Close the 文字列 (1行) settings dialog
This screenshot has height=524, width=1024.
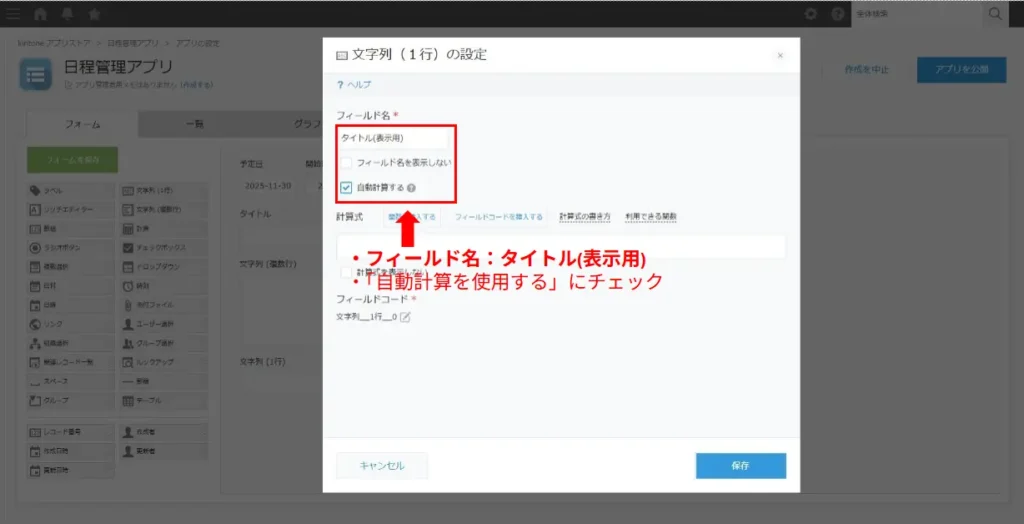[x=780, y=56]
